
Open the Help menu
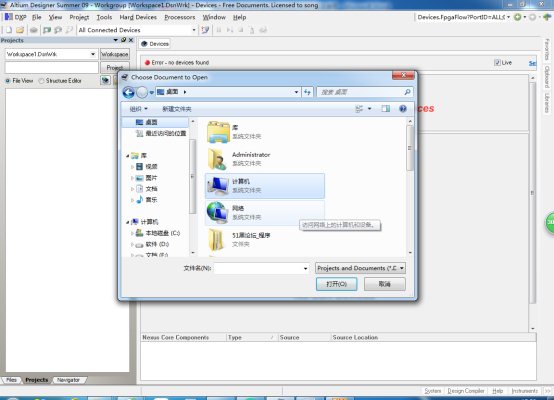pos(239,17)
